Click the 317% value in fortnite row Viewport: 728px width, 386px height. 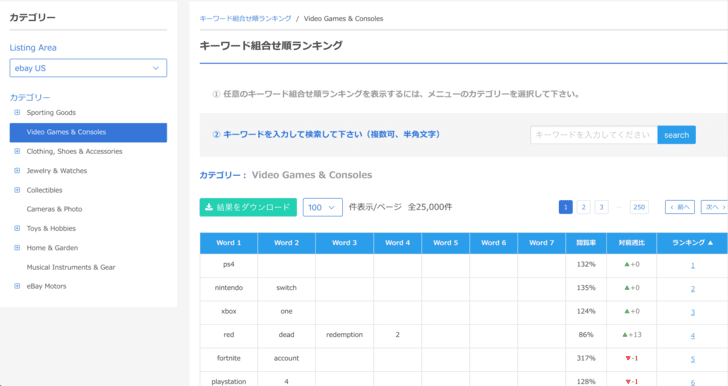(x=586, y=358)
